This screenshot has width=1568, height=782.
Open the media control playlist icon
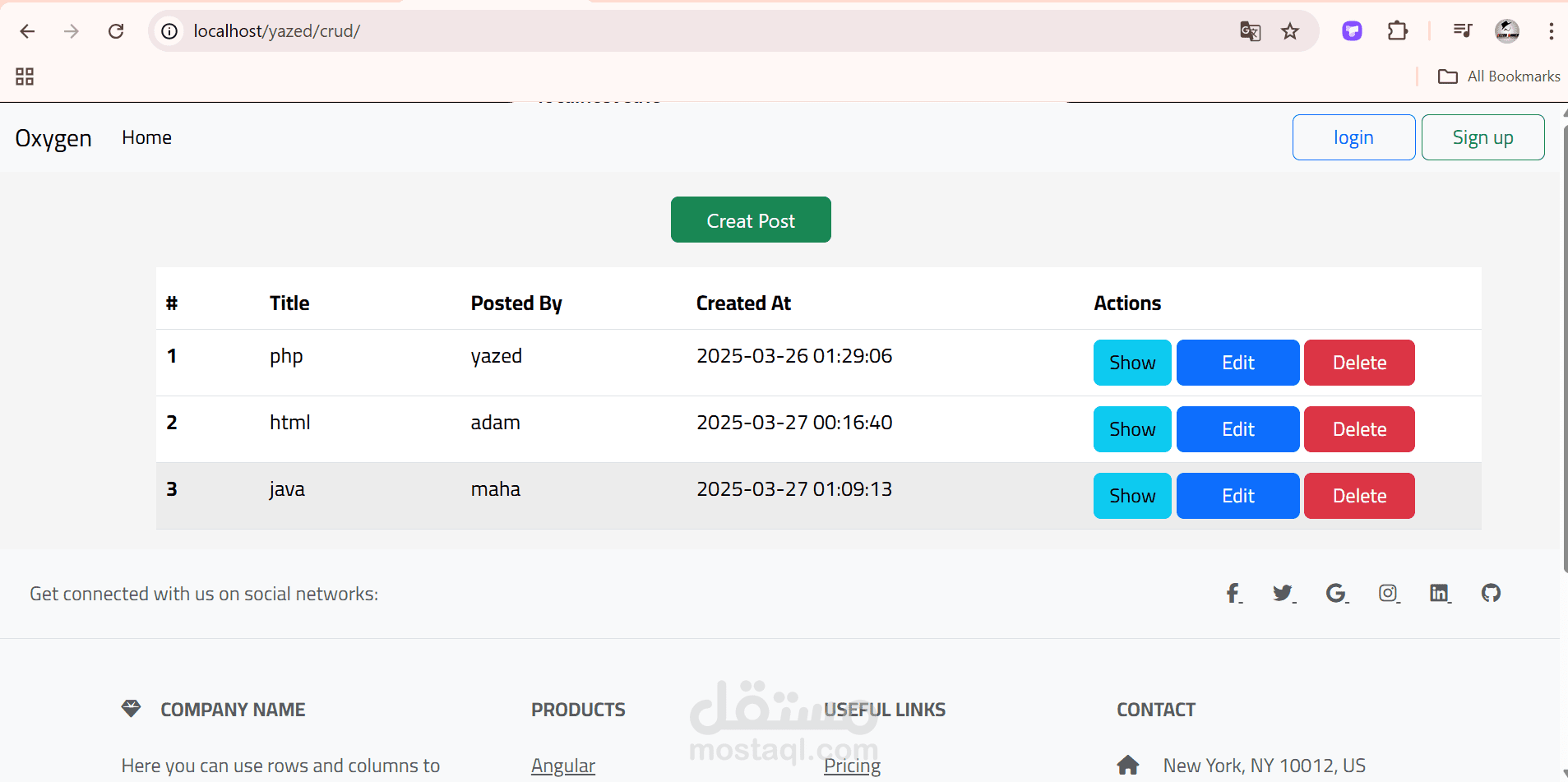click(x=1462, y=31)
